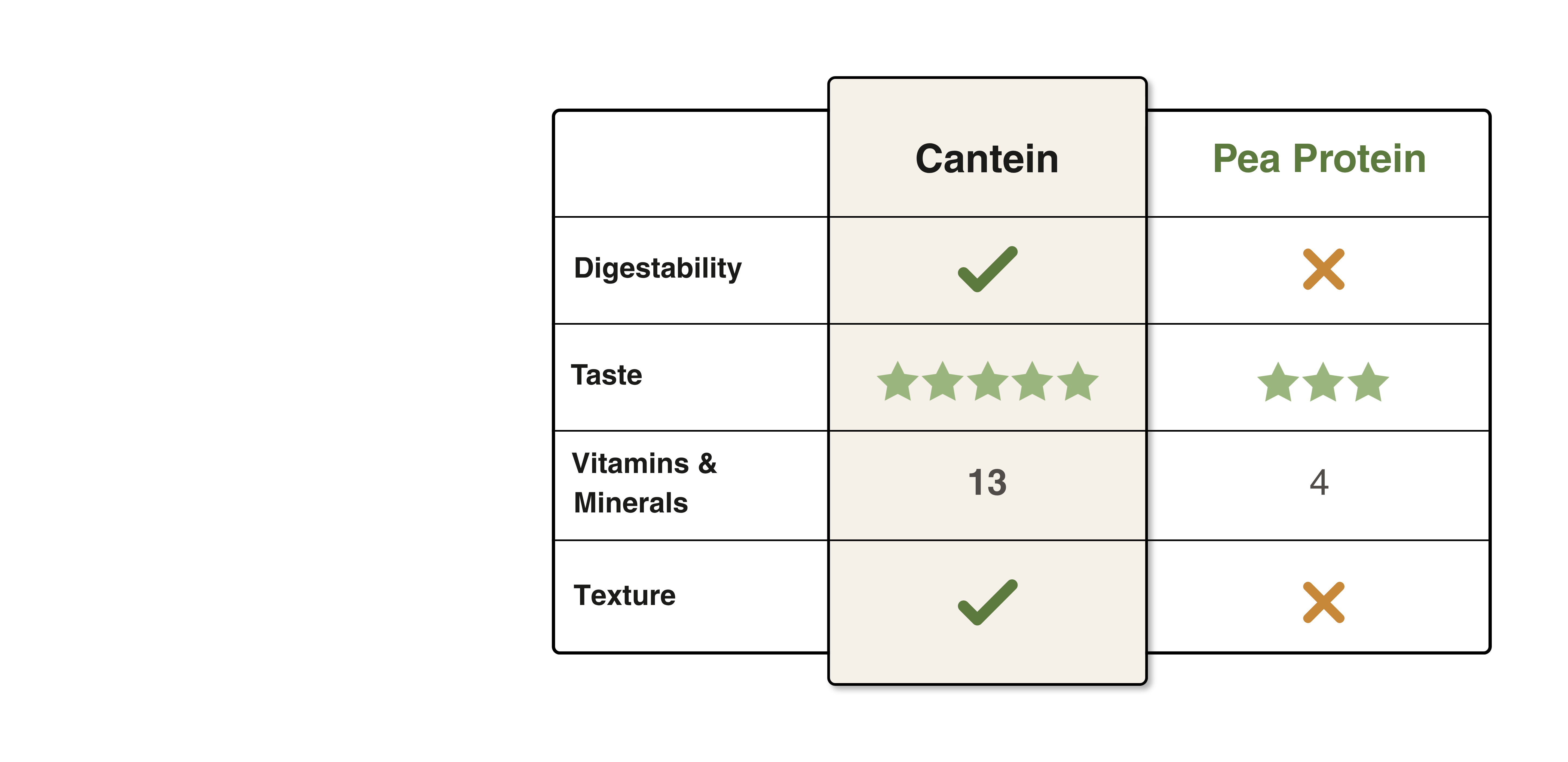Click the green Pea Protein column header
Screen dimensions: 1568x762
tap(1319, 159)
